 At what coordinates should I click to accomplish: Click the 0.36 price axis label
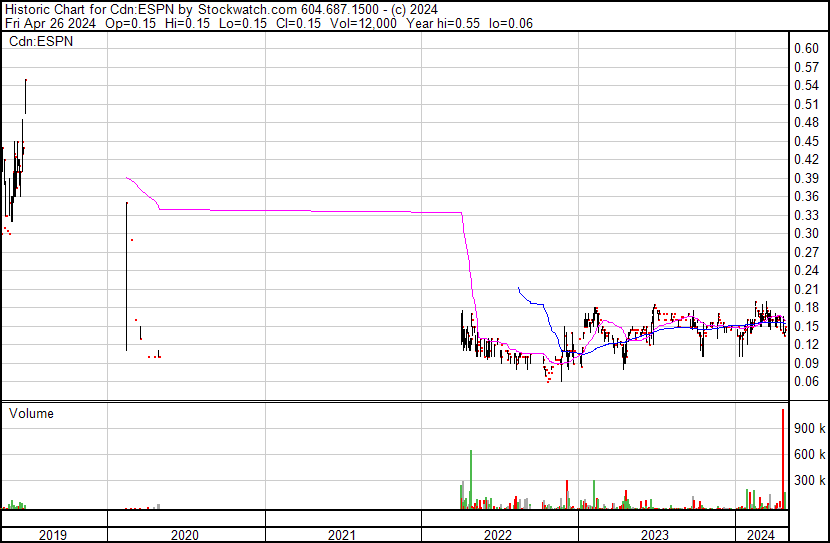[x=806, y=196]
